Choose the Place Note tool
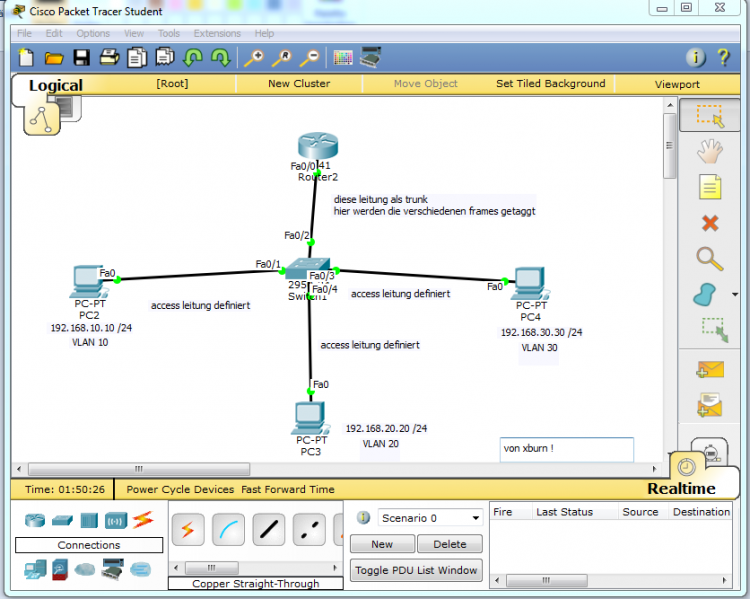This screenshot has height=599, width=750. [x=710, y=187]
